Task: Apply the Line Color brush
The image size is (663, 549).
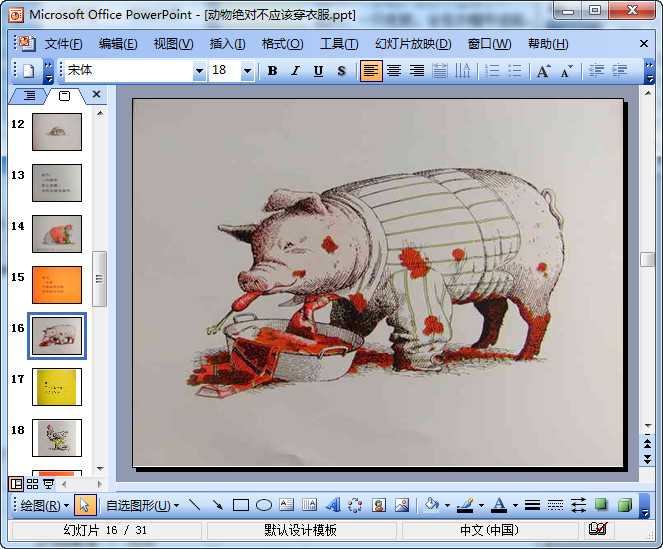Action: point(465,505)
